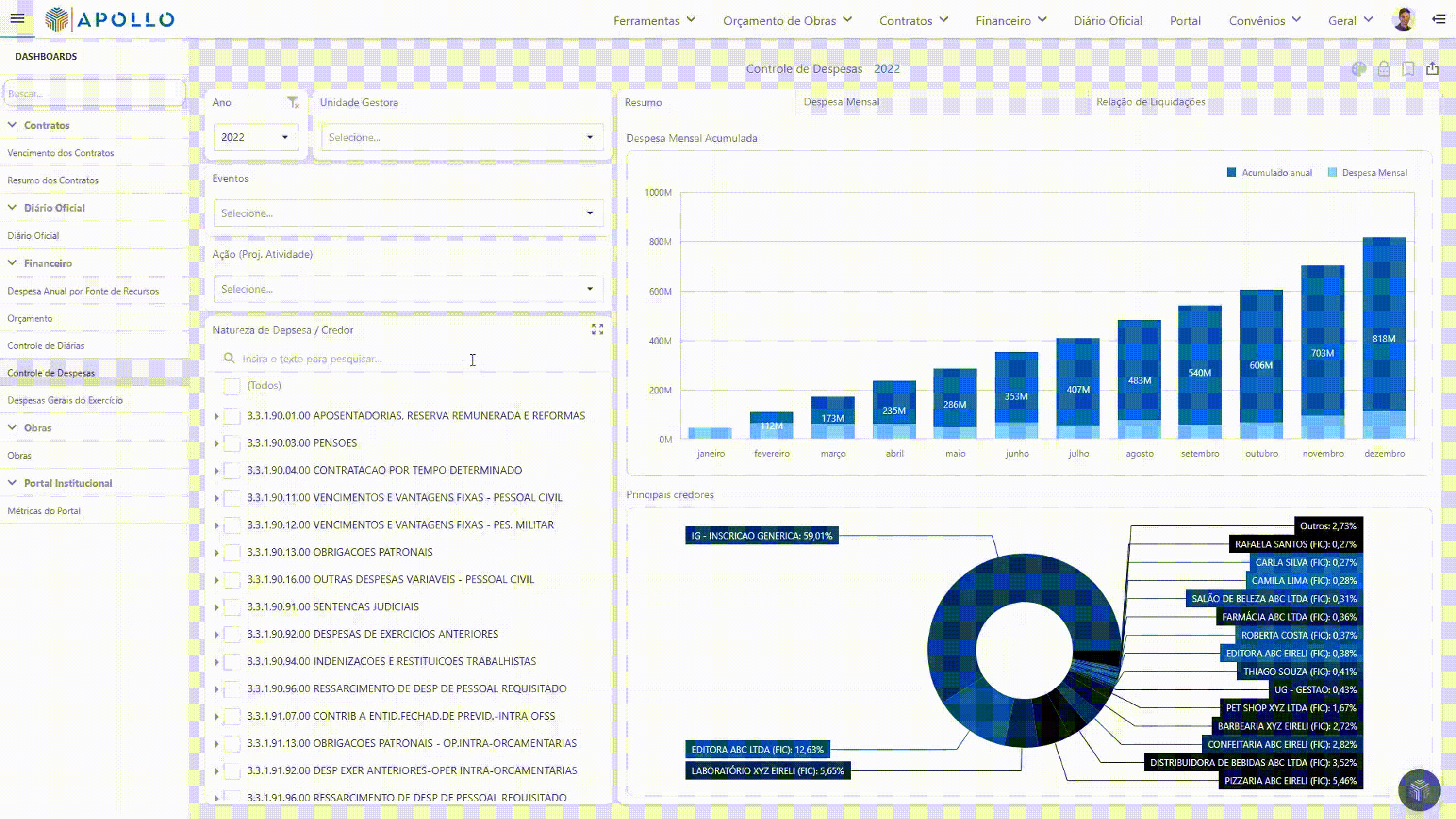Screen dimensions: 1456x819
Task: Open the Ano 2022 dropdown
Action: pos(256,137)
